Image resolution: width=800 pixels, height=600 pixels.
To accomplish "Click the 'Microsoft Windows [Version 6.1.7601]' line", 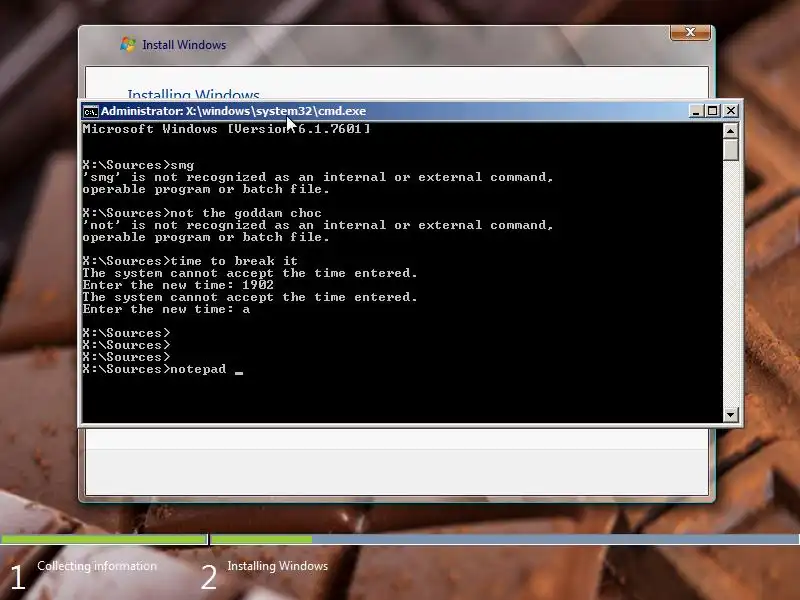I will [x=227, y=129].
